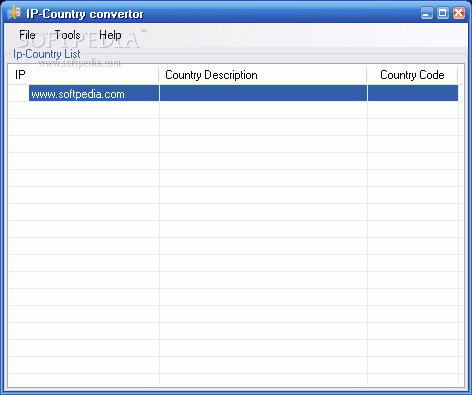
Task: Click the Country Description column header
Action: (x=263, y=75)
